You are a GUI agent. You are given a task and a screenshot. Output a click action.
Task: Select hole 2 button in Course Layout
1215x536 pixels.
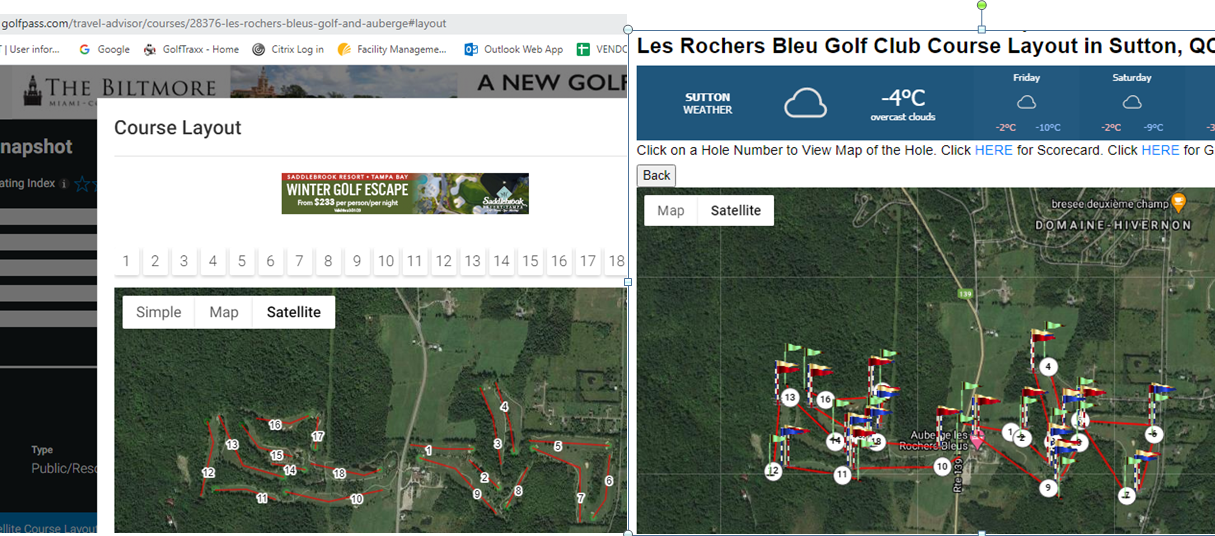(155, 262)
